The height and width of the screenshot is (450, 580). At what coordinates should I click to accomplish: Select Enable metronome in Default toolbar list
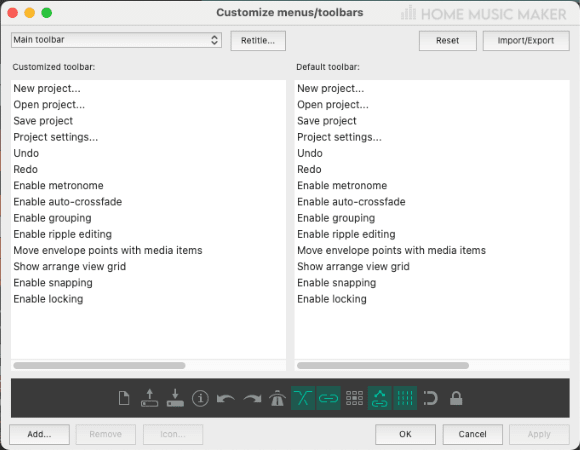(432, 186)
